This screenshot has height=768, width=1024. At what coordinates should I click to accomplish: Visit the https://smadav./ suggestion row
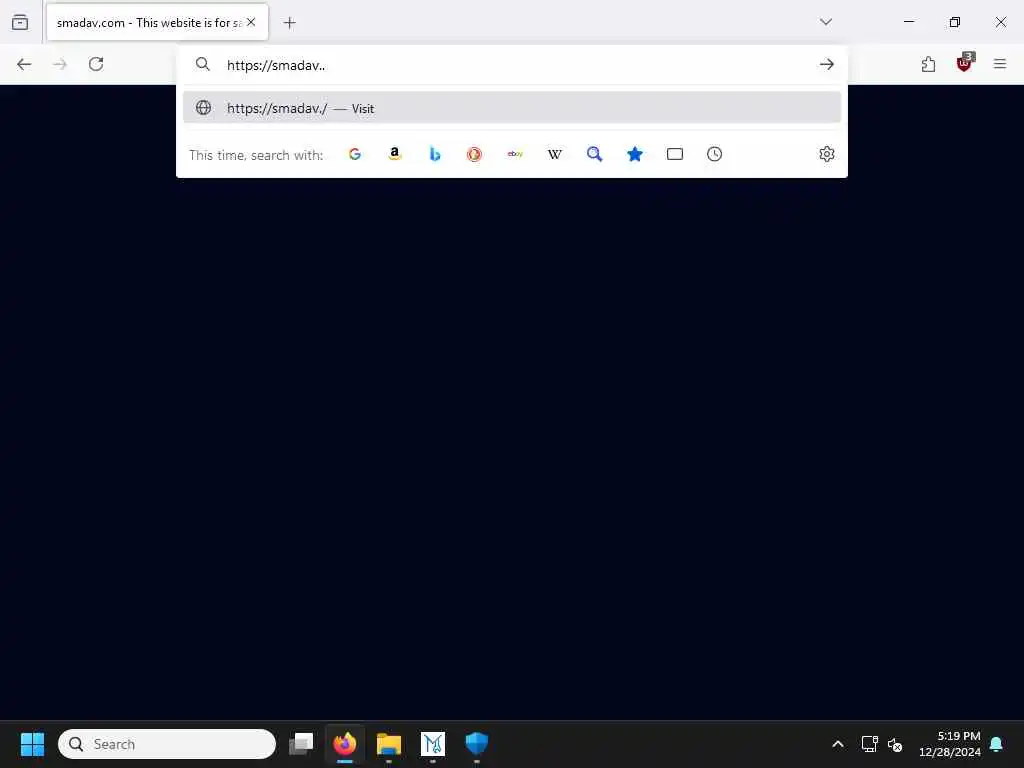click(512, 108)
